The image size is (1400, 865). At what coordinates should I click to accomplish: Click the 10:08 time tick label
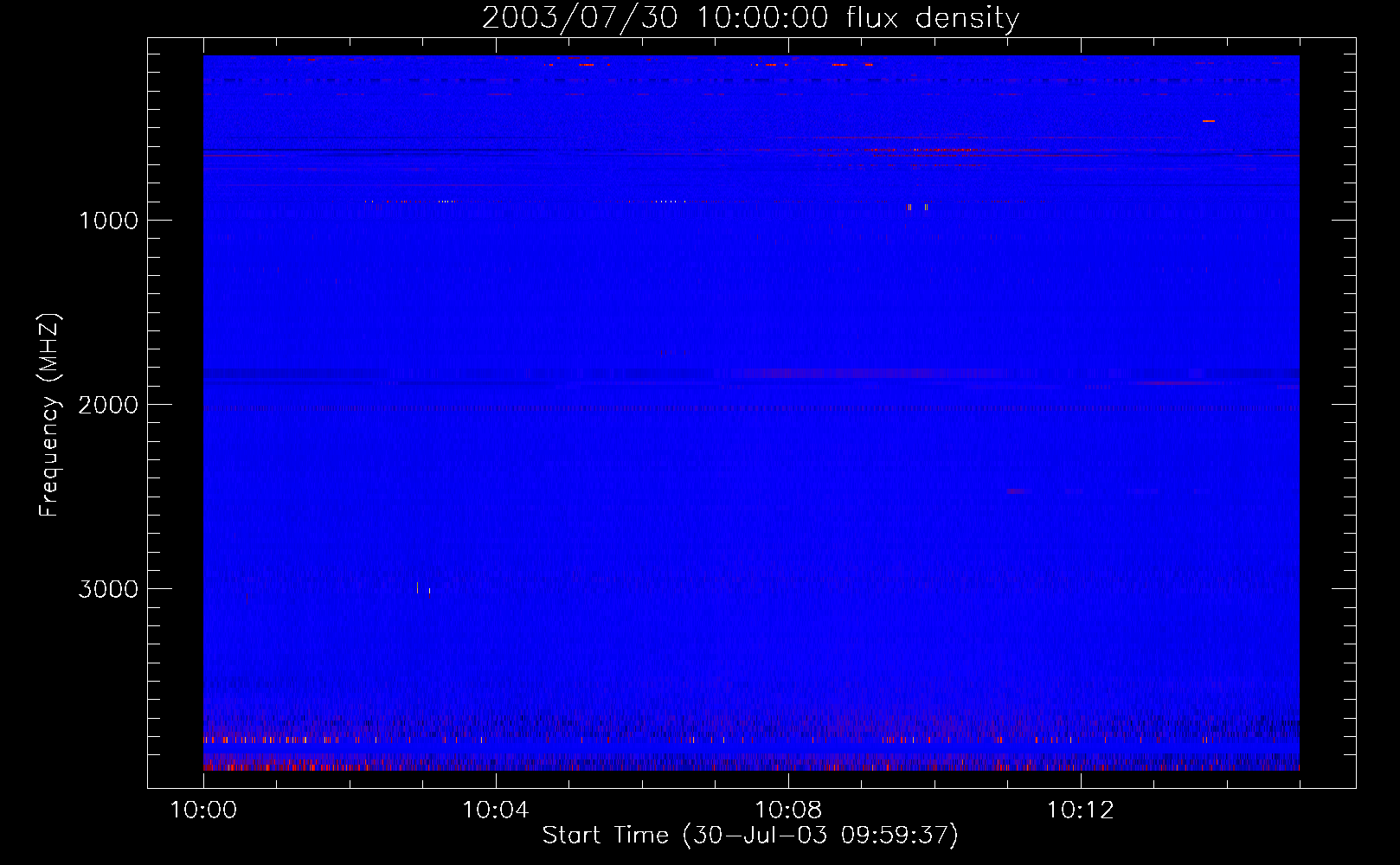pyautogui.click(x=788, y=810)
